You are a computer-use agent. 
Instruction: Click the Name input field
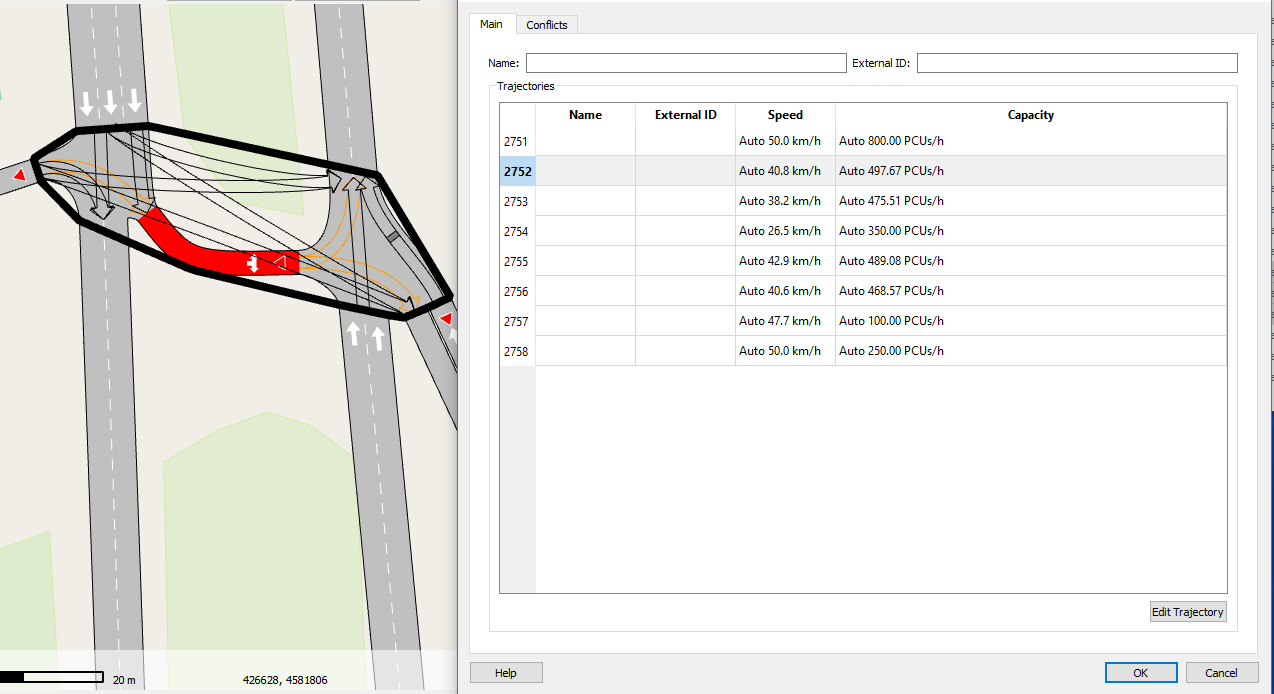pos(686,63)
